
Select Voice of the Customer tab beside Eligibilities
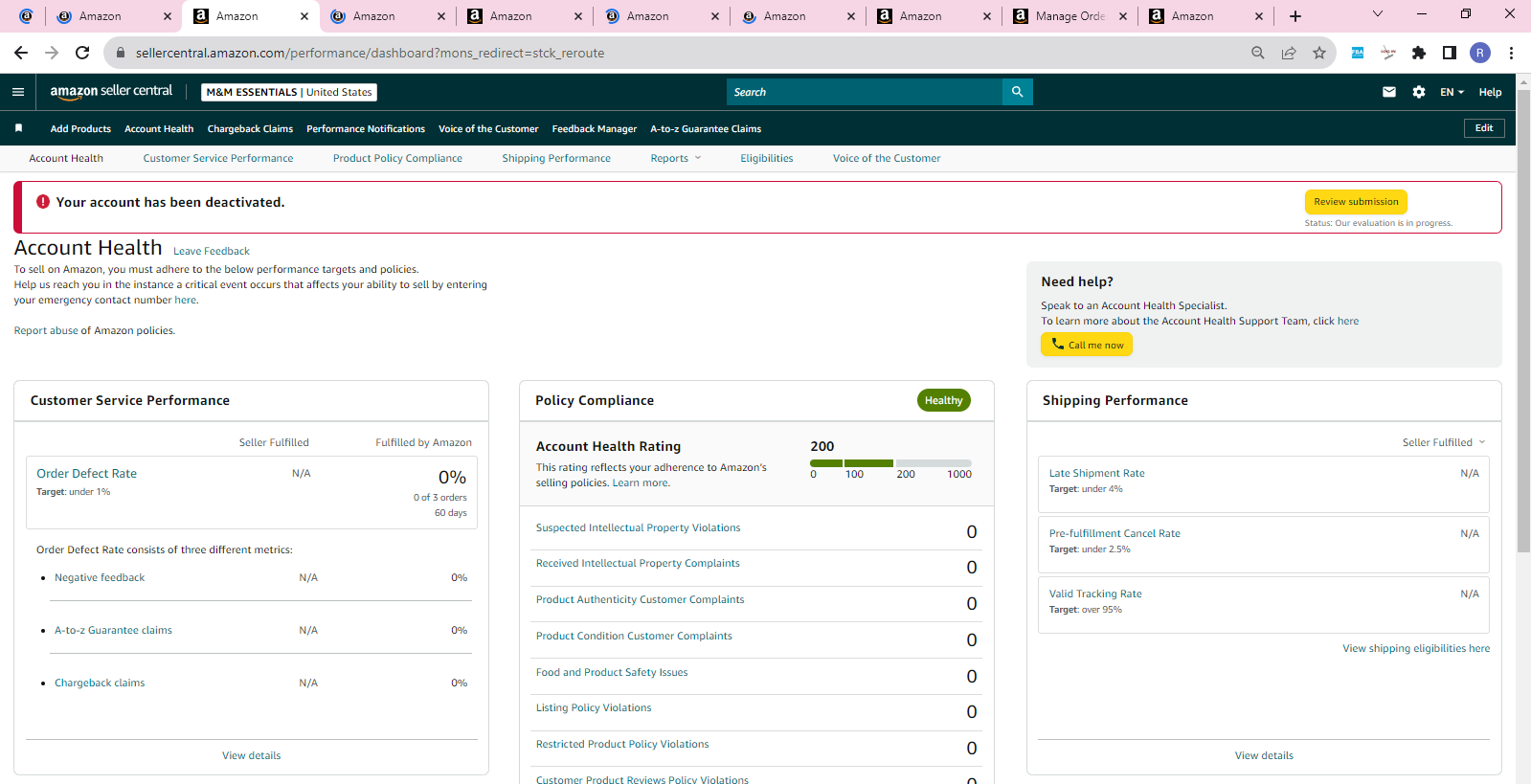click(887, 158)
